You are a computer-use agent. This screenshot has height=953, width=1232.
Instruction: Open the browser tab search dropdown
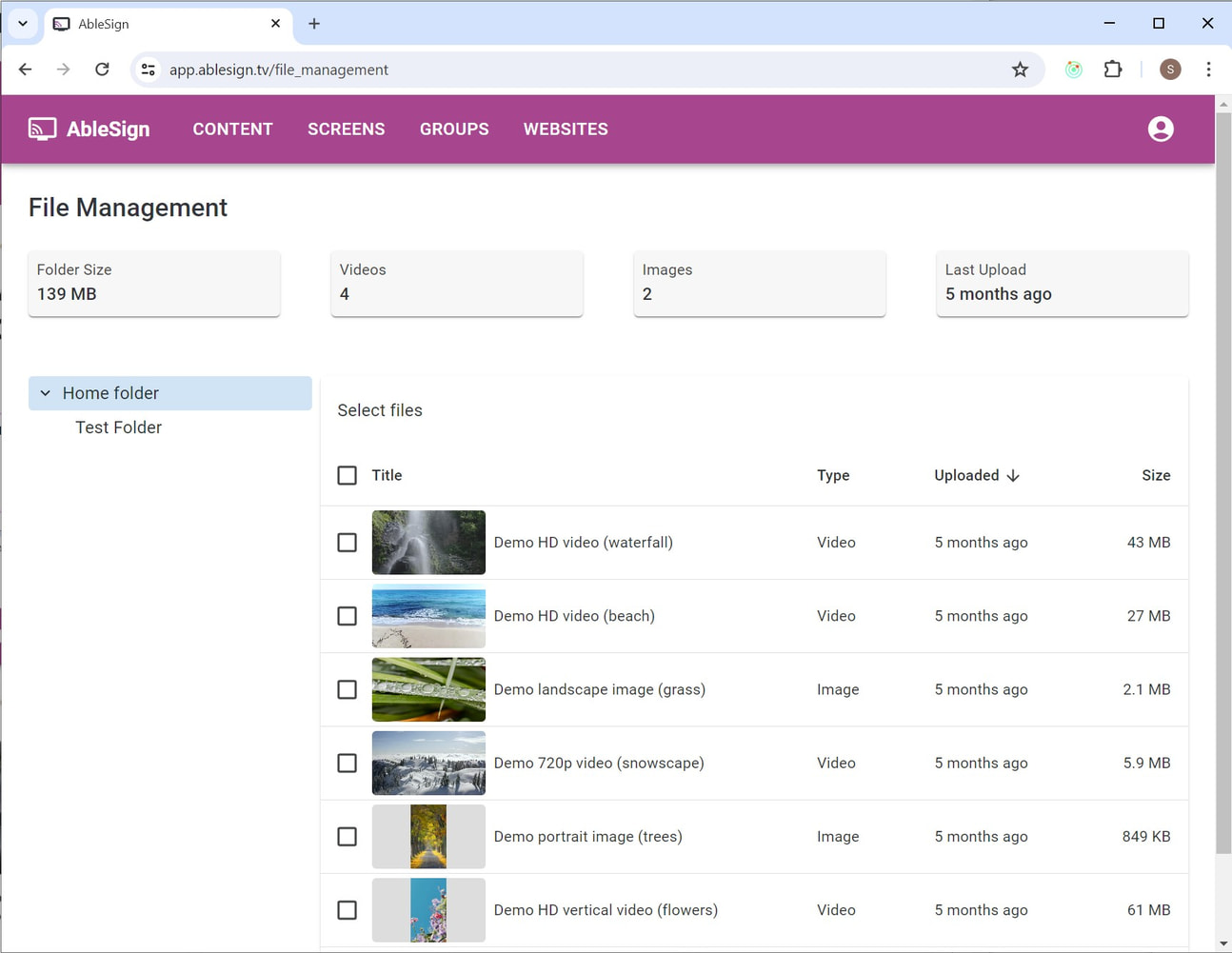tap(22, 23)
